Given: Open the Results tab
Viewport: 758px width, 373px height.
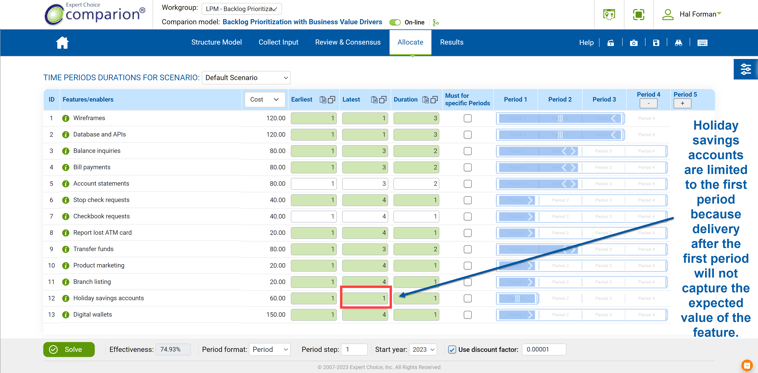Looking at the screenshot, I should [x=452, y=43].
